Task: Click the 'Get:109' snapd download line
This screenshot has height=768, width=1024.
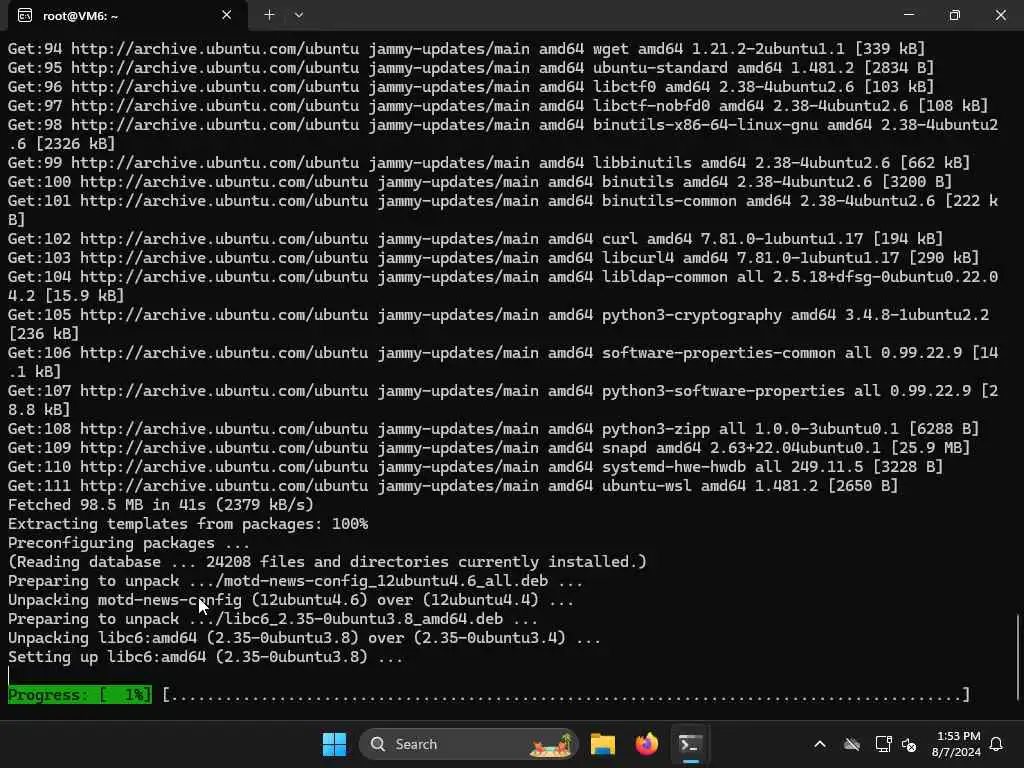Action: 489,448
